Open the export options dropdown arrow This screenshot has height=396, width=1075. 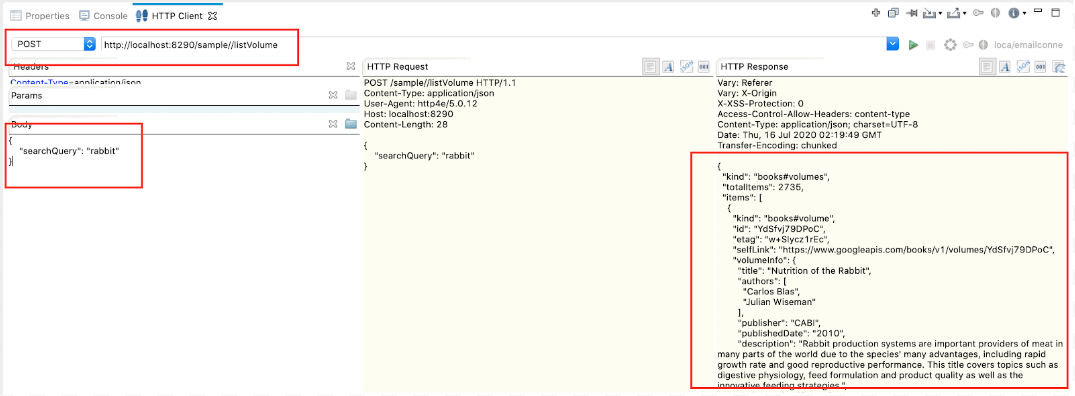964,12
